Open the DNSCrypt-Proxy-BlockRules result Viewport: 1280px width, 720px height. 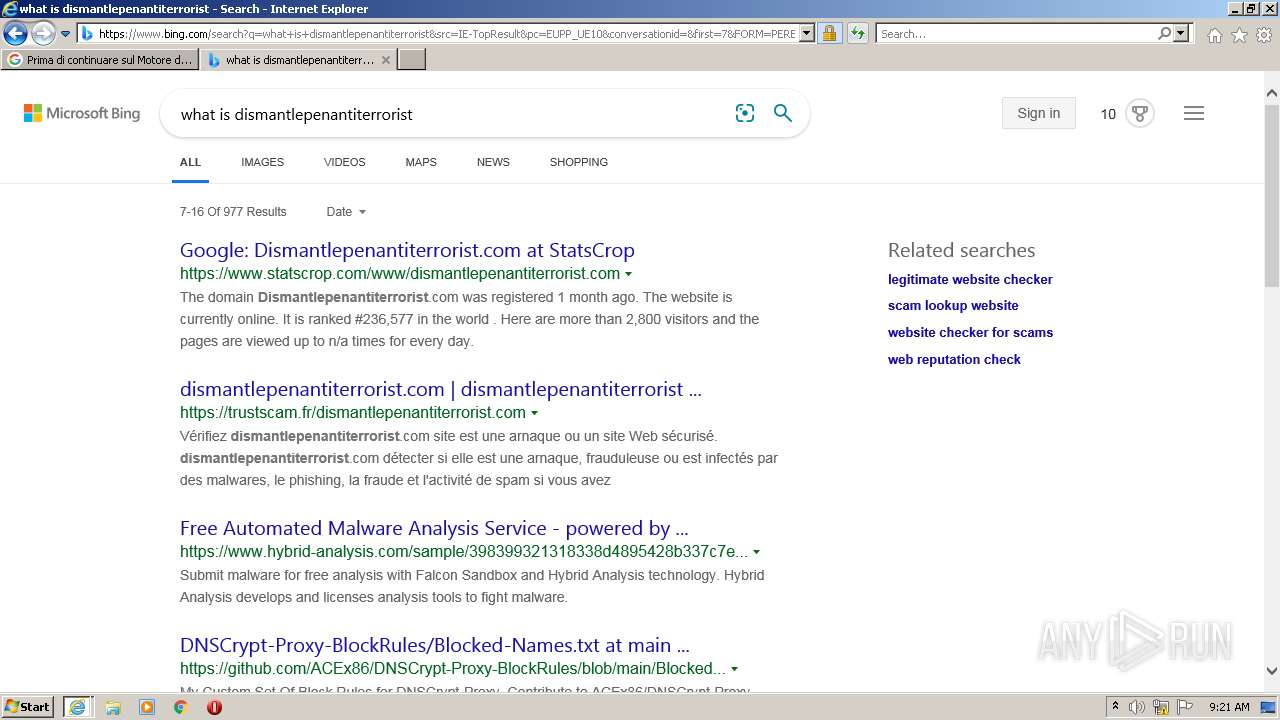pos(435,645)
